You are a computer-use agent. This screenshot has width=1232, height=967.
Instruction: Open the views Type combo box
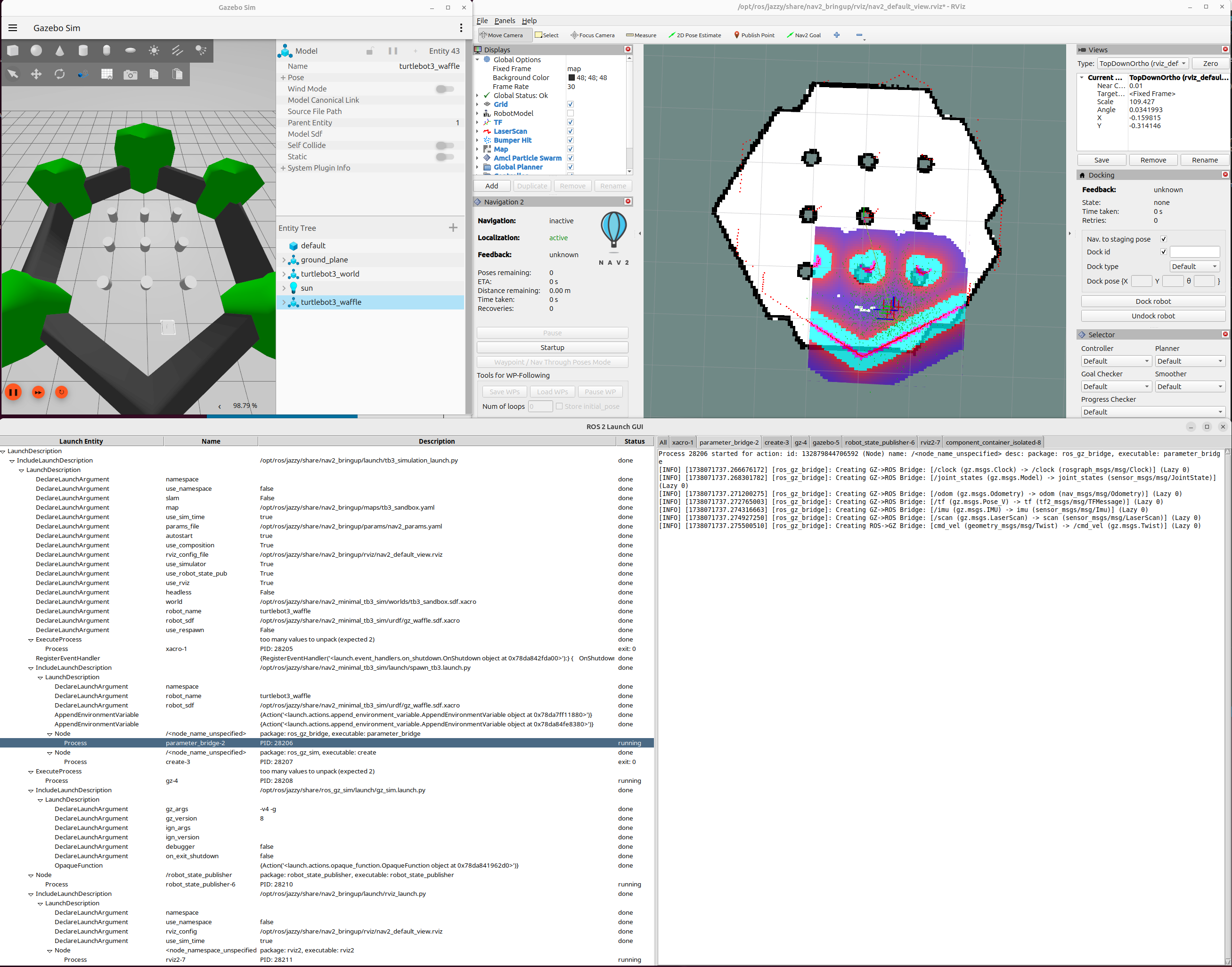(x=1142, y=64)
